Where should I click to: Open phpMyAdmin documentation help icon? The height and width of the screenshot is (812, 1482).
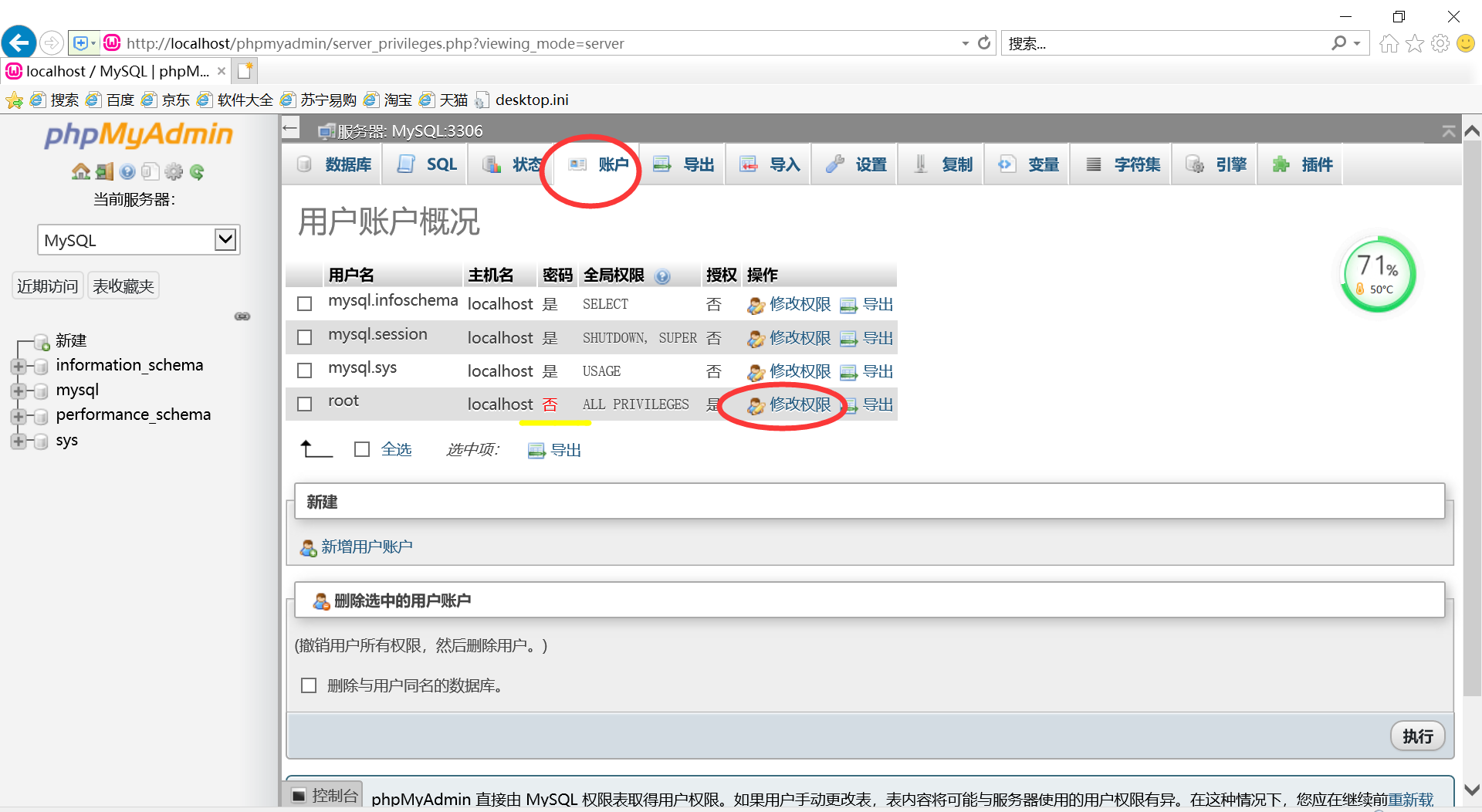pyautogui.click(x=128, y=171)
